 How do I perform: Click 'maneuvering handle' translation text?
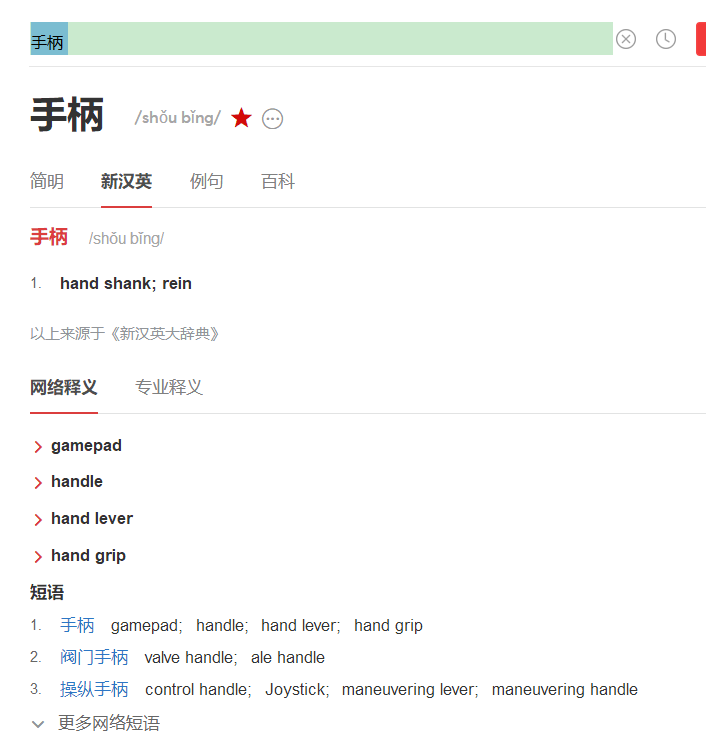[x=564, y=690]
